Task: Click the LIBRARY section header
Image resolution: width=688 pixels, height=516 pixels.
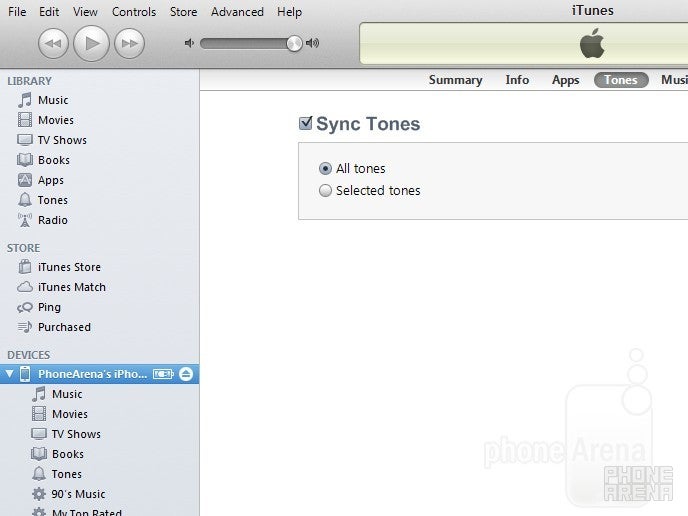Action: click(x=29, y=81)
